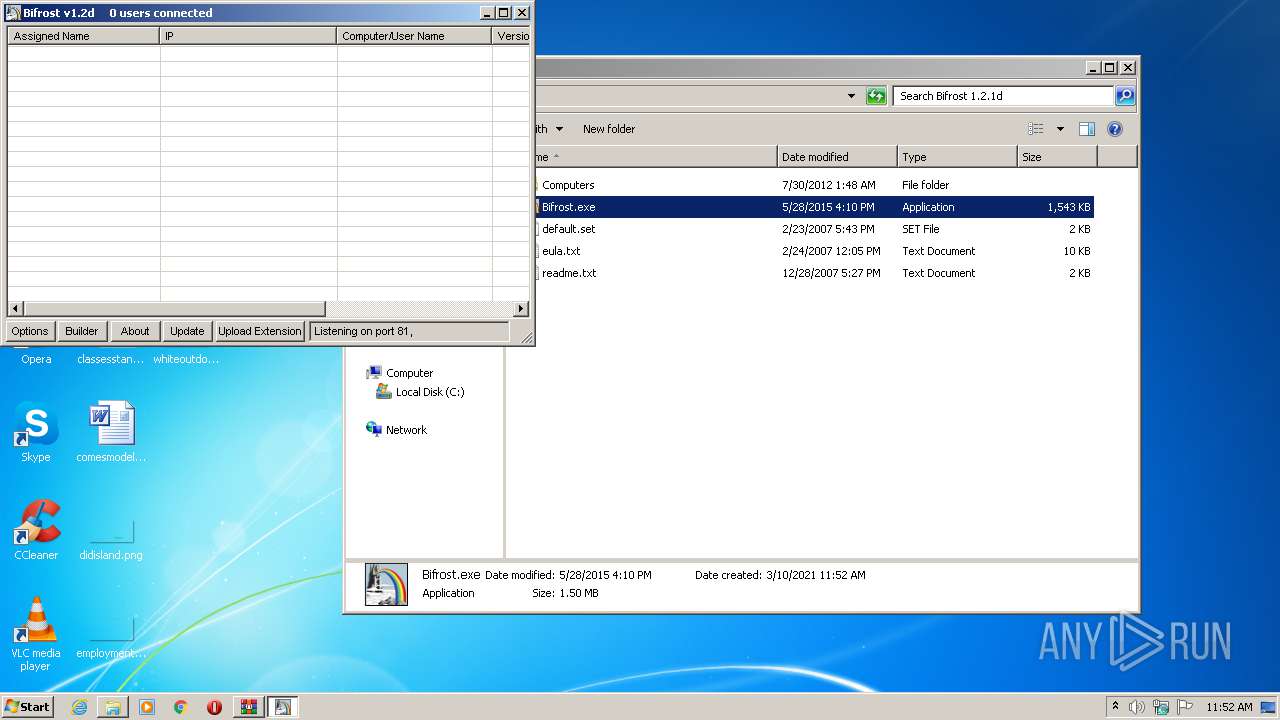Select the default.set file
Viewport: 1280px width, 720px height.
(568, 229)
